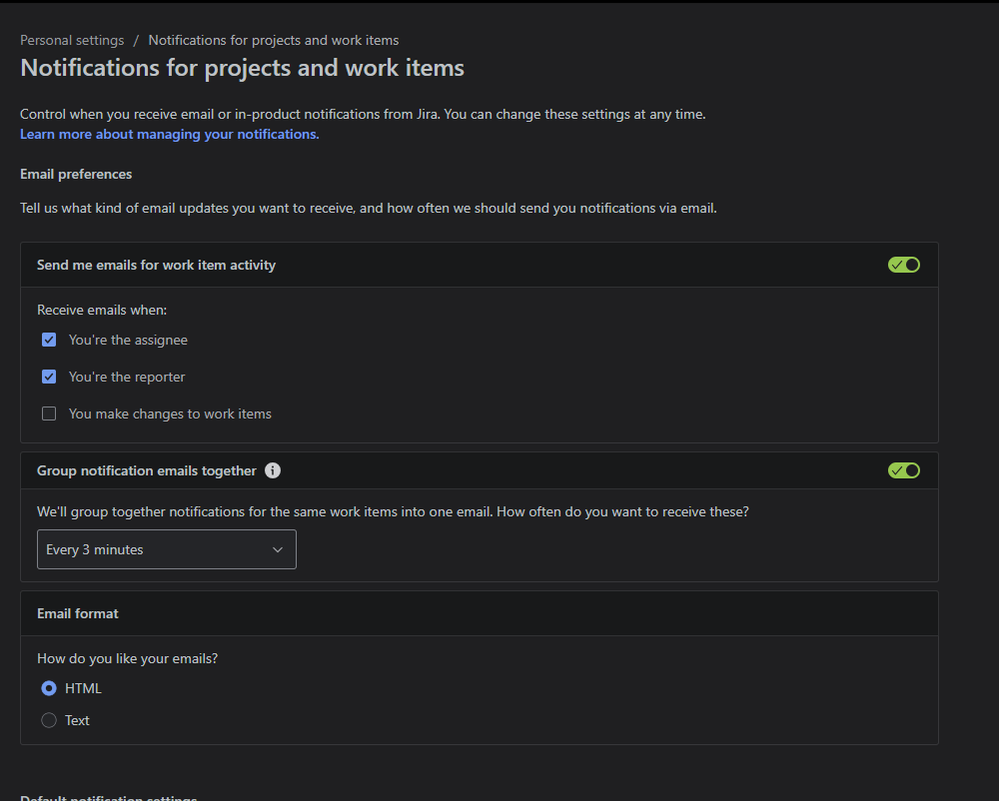Follow 'Learn more about managing your notifications'
This screenshot has width=999, height=801.
(168, 133)
